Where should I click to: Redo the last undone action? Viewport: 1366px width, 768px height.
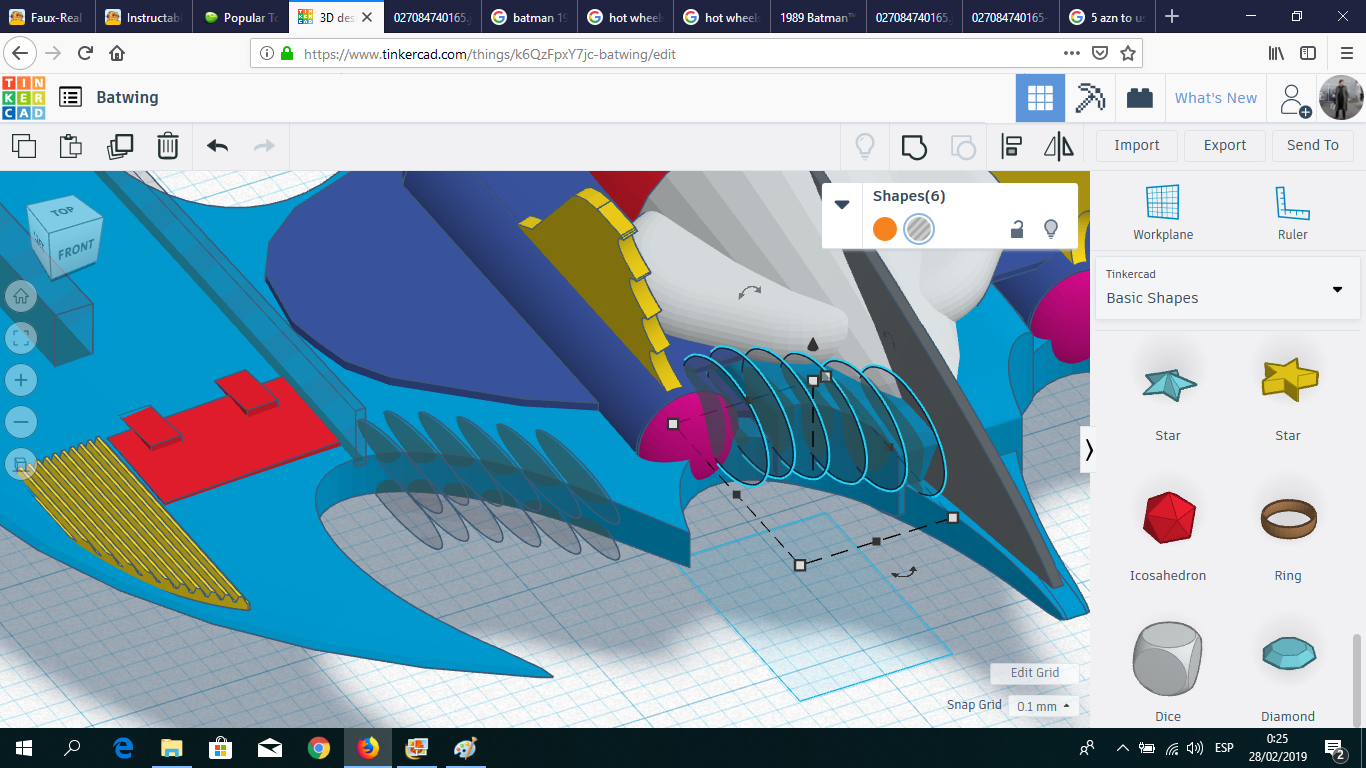coord(264,146)
